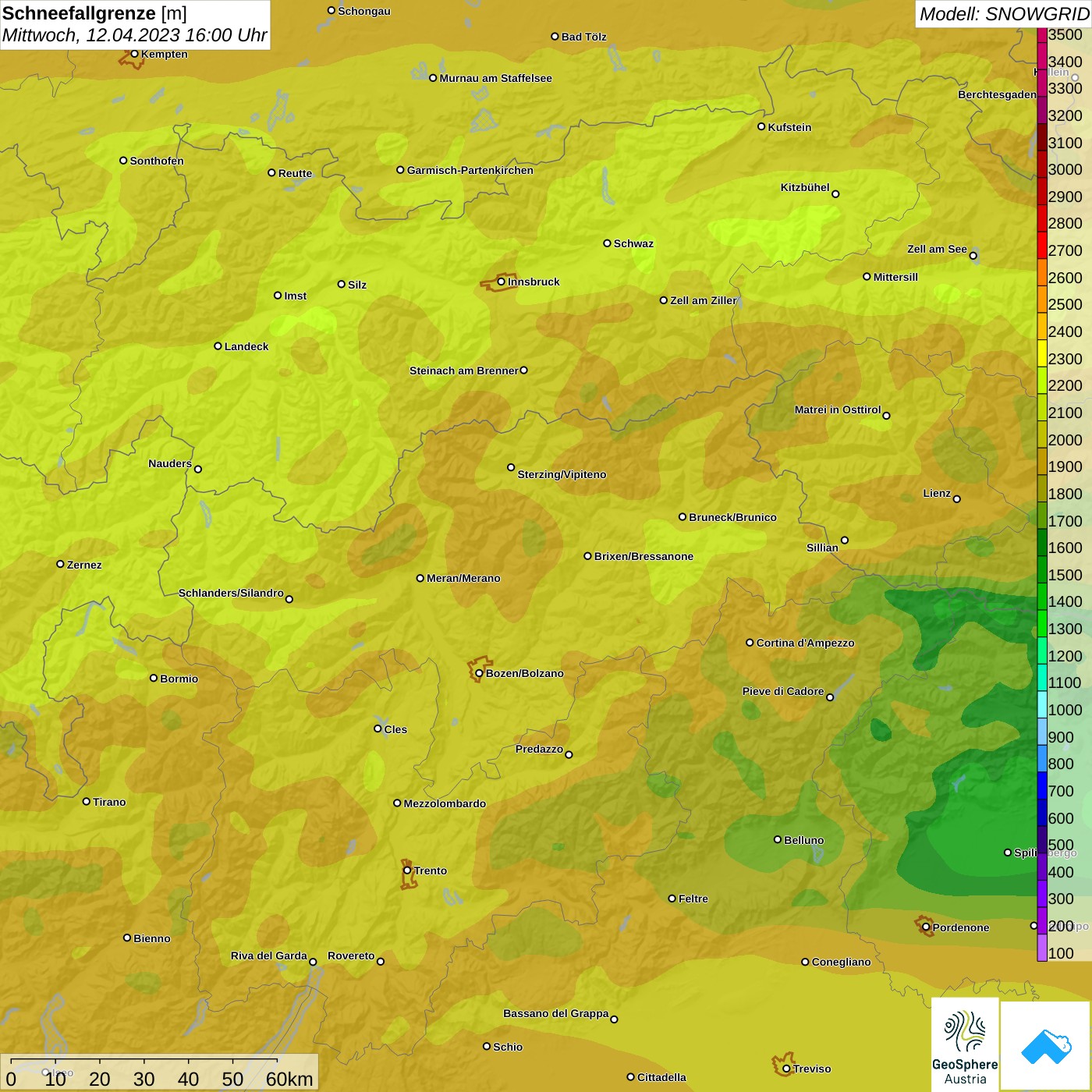Click the Steinach am Brenner label
Viewport: 1092px width, 1092px height.
click(x=463, y=370)
